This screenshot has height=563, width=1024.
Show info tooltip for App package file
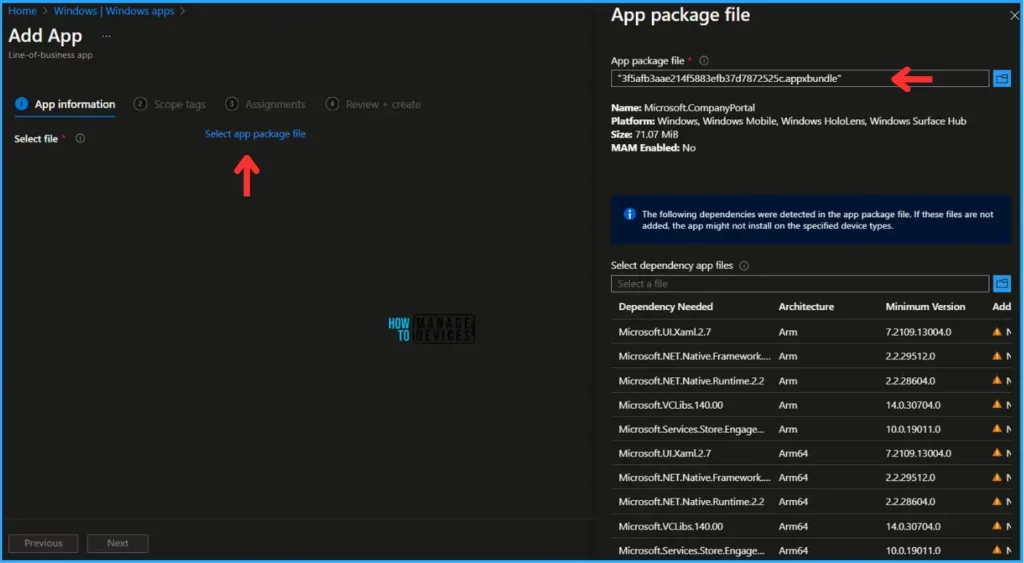(x=704, y=61)
